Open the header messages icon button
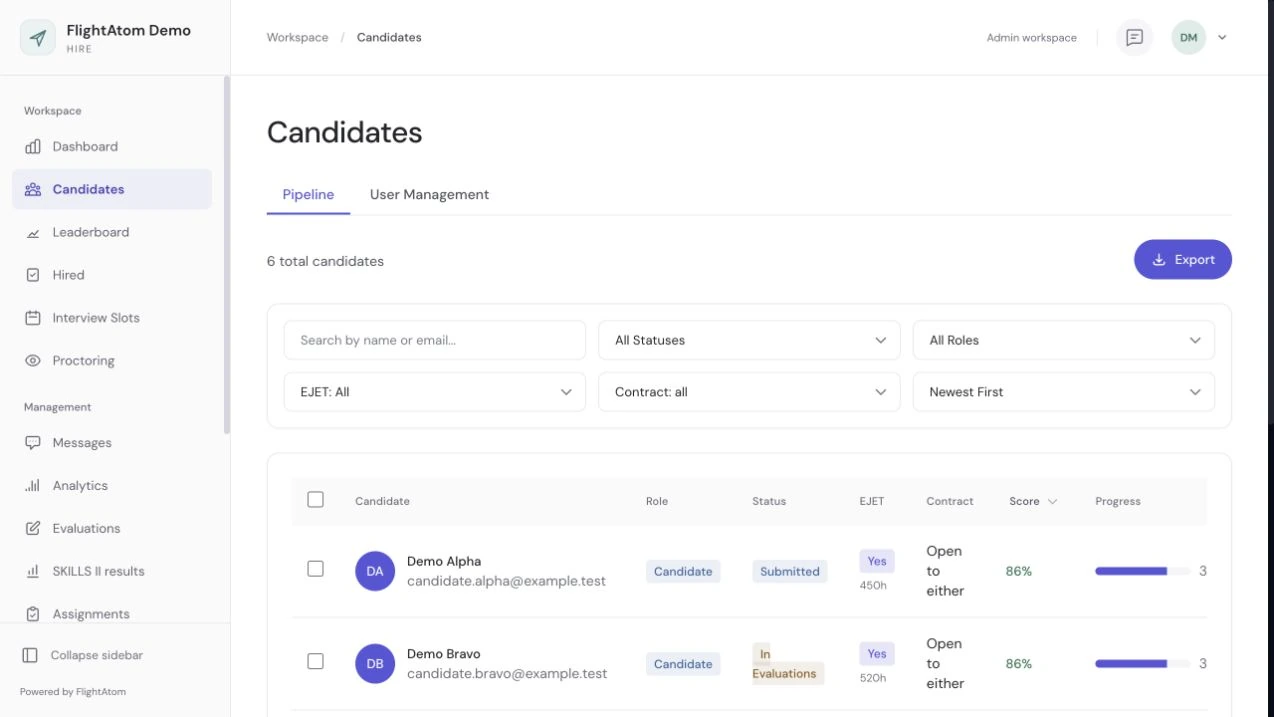The height and width of the screenshot is (717, 1274). [1134, 38]
